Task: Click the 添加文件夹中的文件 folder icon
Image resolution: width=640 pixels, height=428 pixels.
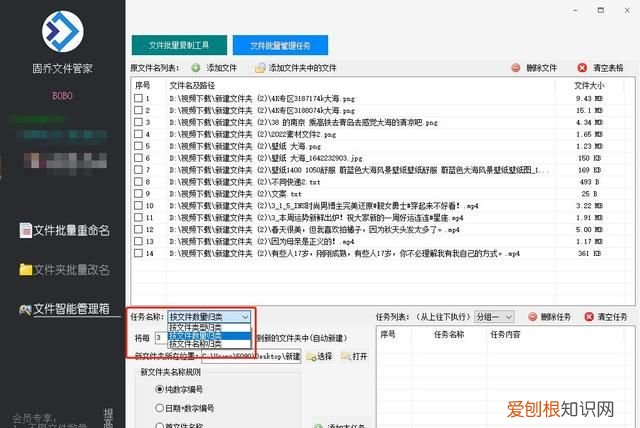Action: pyautogui.click(x=260, y=68)
